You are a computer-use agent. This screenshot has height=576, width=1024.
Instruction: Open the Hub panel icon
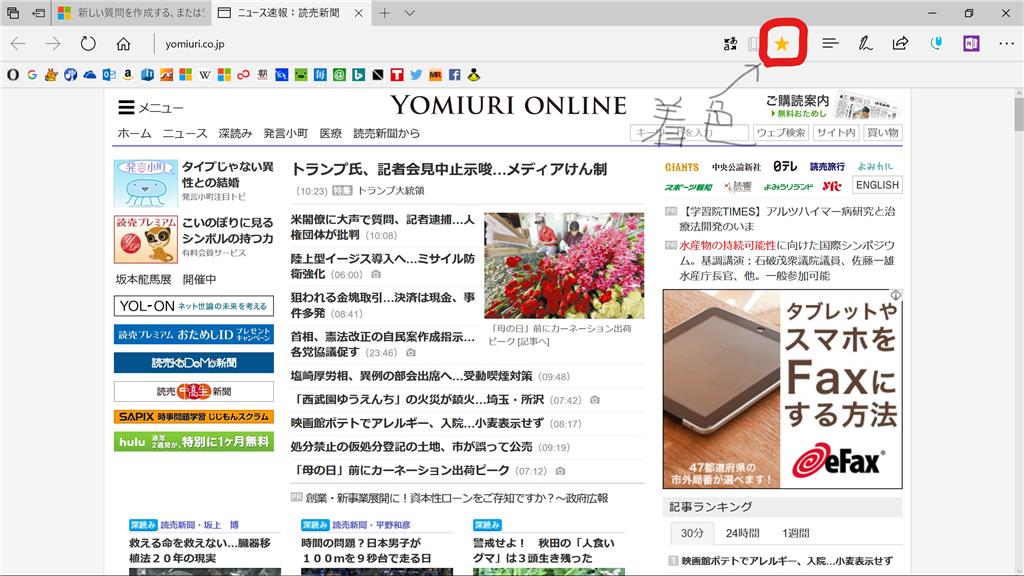coord(830,44)
